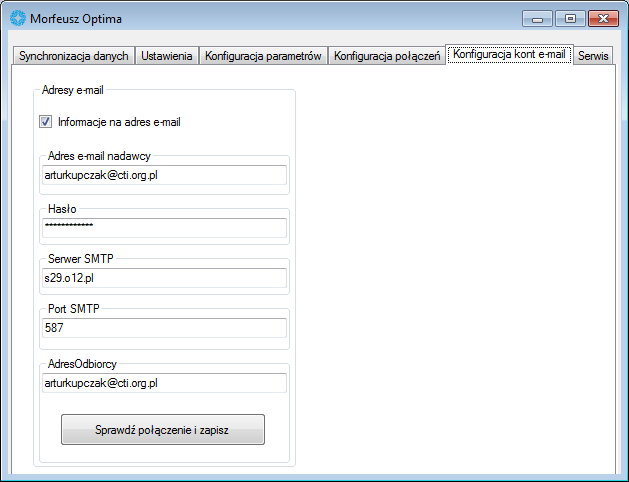Click the Port SMTP label
The image size is (629, 482).
click(x=74, y=309)
